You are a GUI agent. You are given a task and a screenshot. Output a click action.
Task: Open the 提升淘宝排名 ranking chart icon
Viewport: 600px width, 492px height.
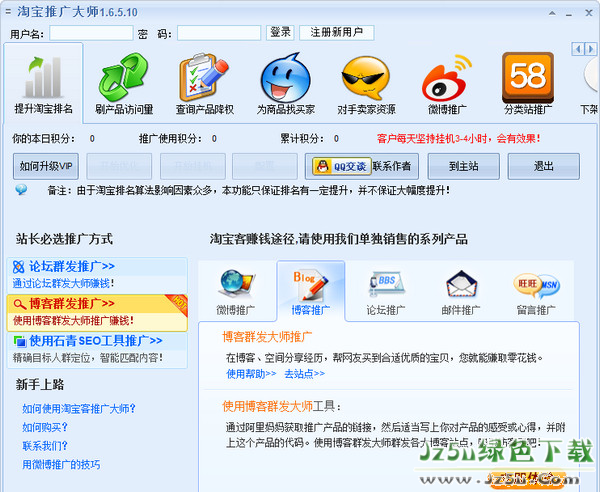(x=43, y=77)
